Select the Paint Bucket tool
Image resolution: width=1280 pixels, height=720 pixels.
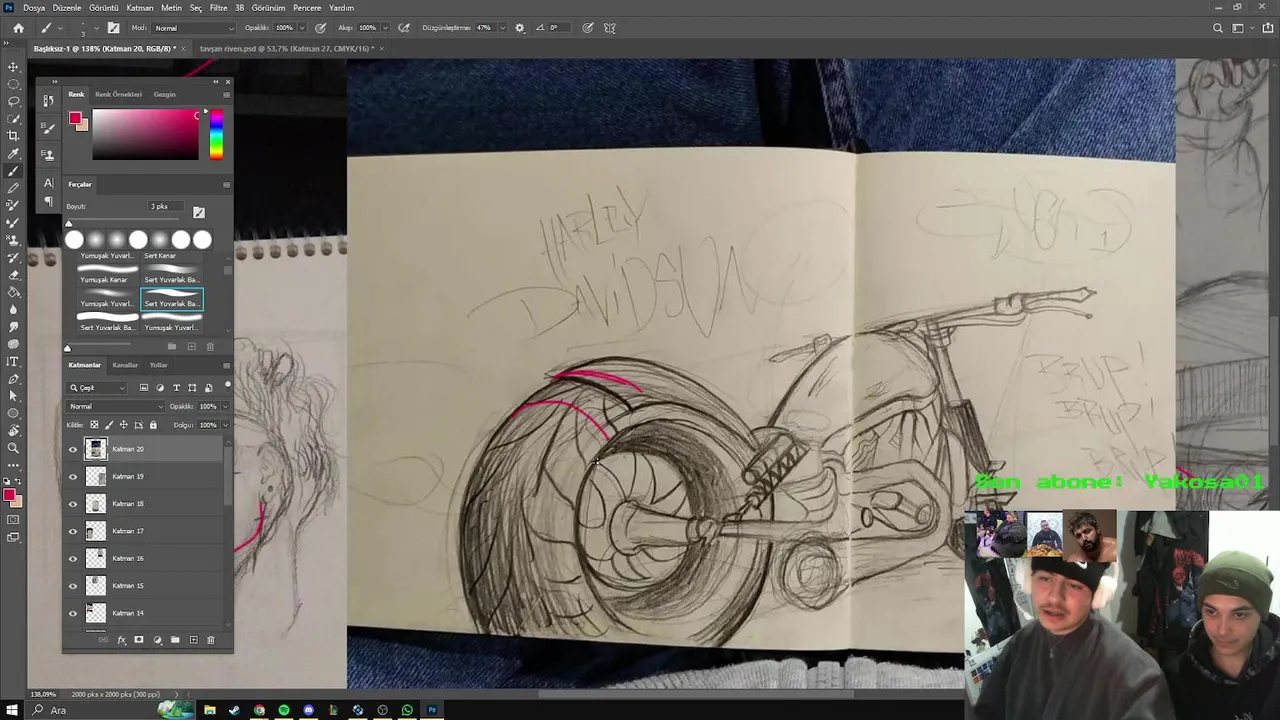[13, 292]
